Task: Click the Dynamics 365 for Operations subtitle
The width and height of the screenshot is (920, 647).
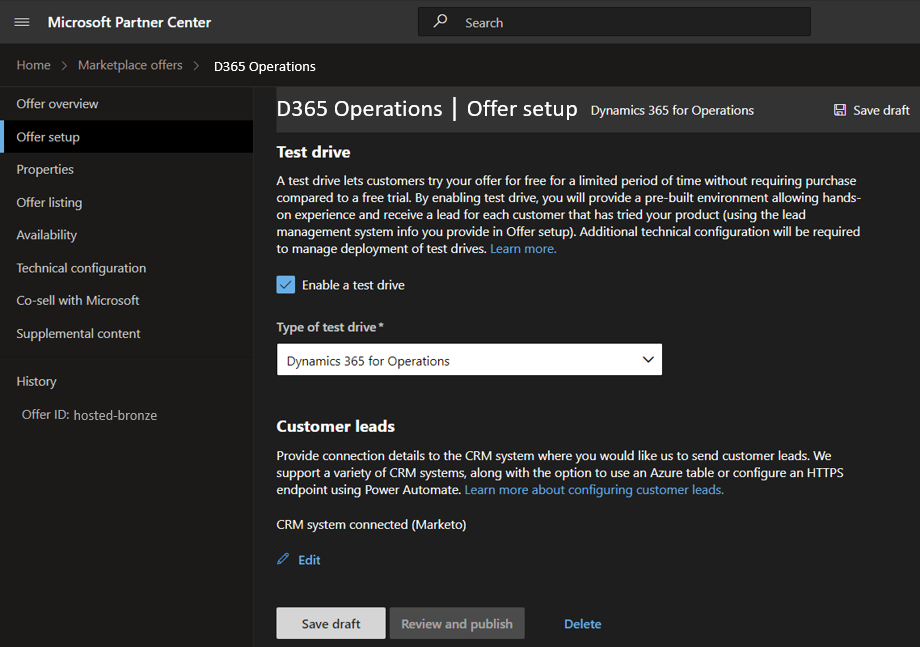Action: pos(672,110)
